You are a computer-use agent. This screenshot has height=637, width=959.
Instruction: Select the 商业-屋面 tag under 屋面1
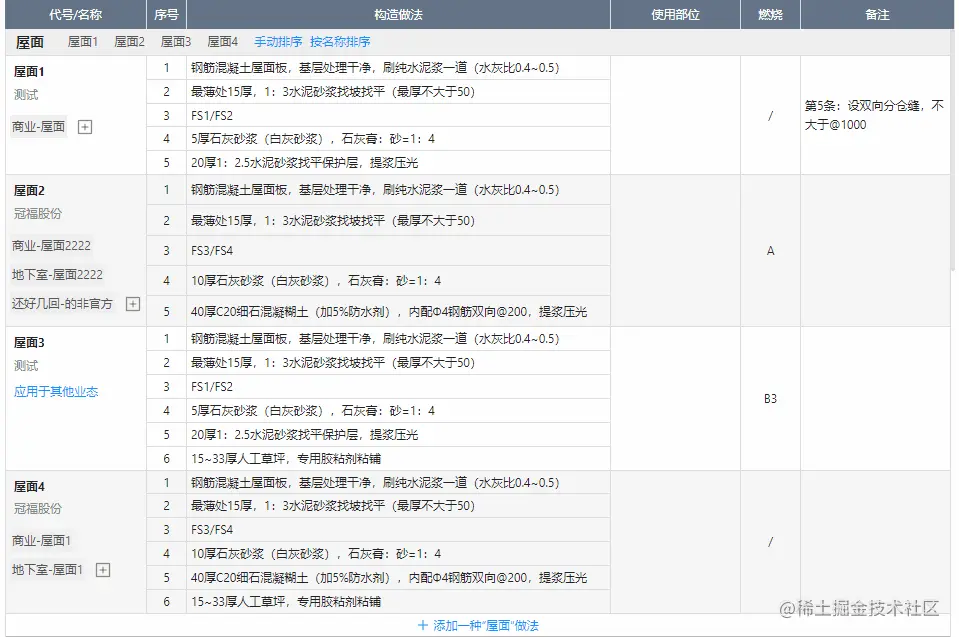pyautogui.click(x=39, y=127)
